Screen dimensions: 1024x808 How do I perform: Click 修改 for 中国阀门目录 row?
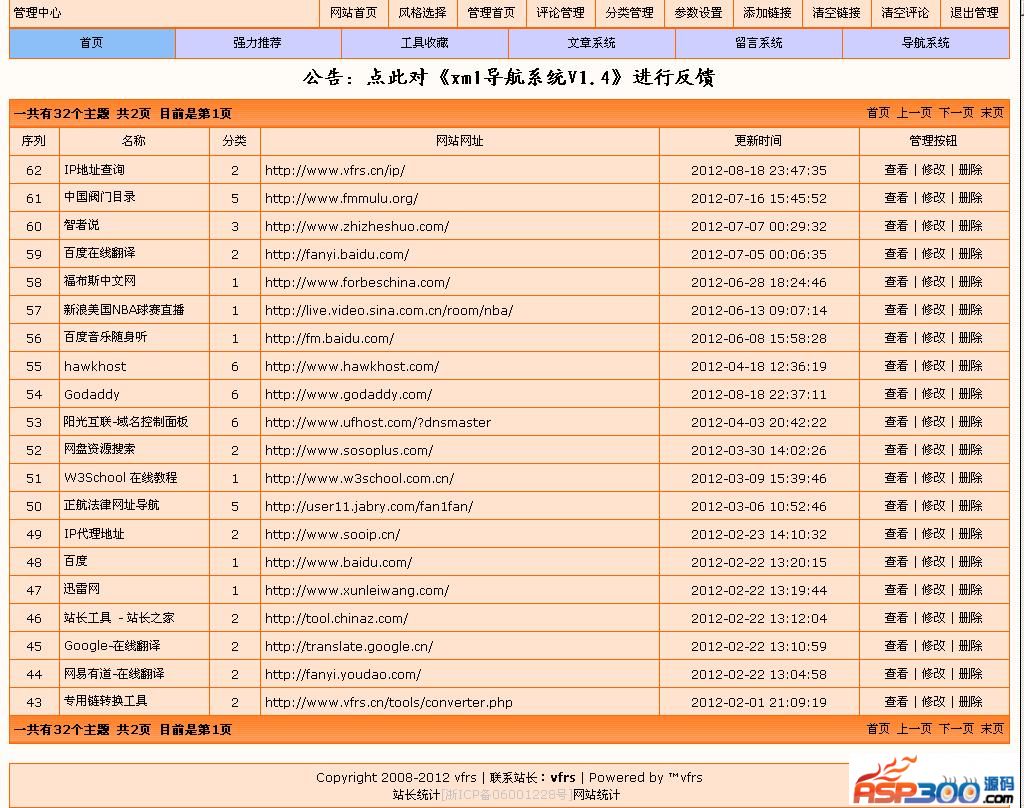933,198
